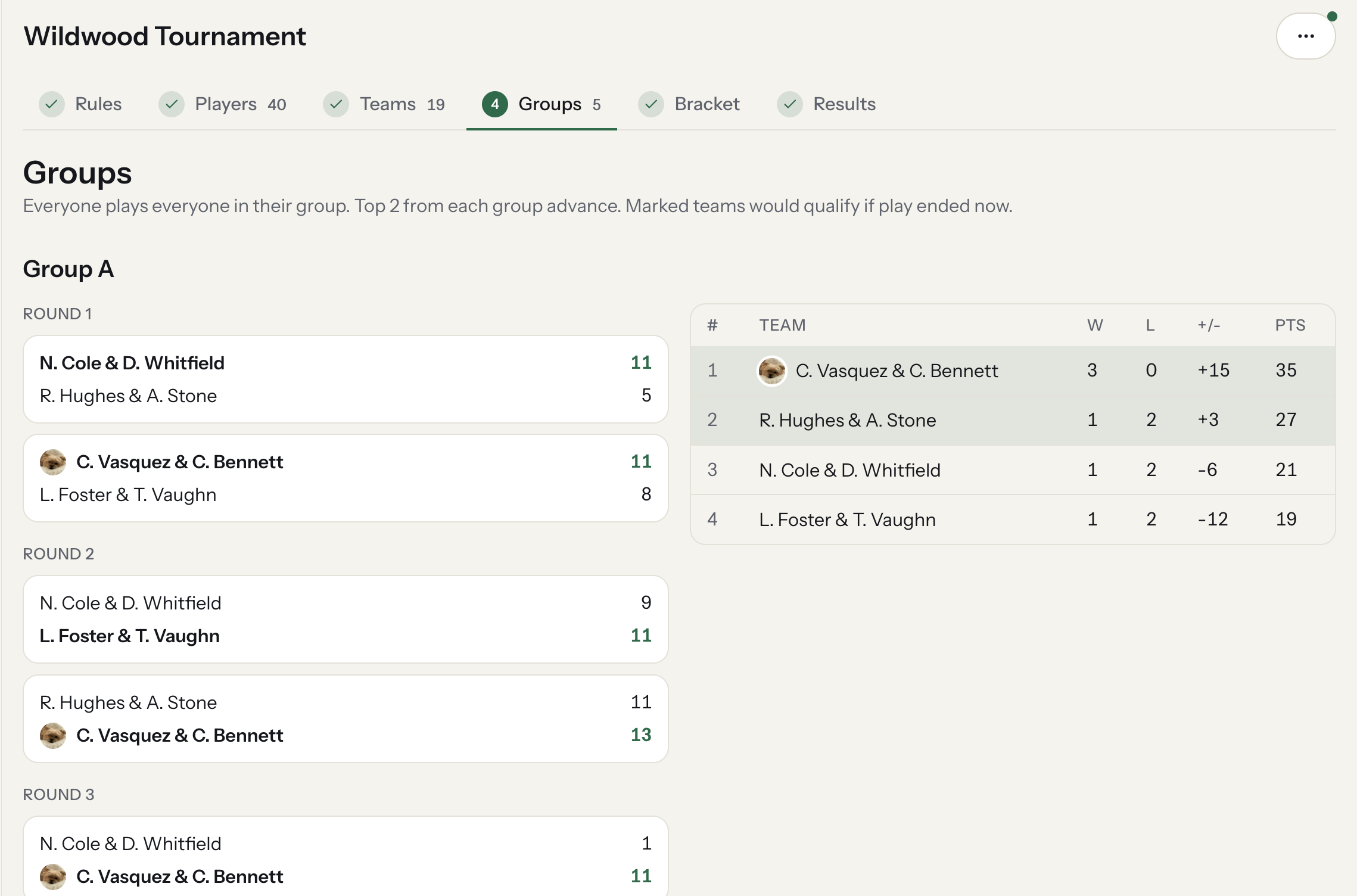This screenshot has width=1357, height=896.
Task: Click the L column header
Action: point(1150,325)
